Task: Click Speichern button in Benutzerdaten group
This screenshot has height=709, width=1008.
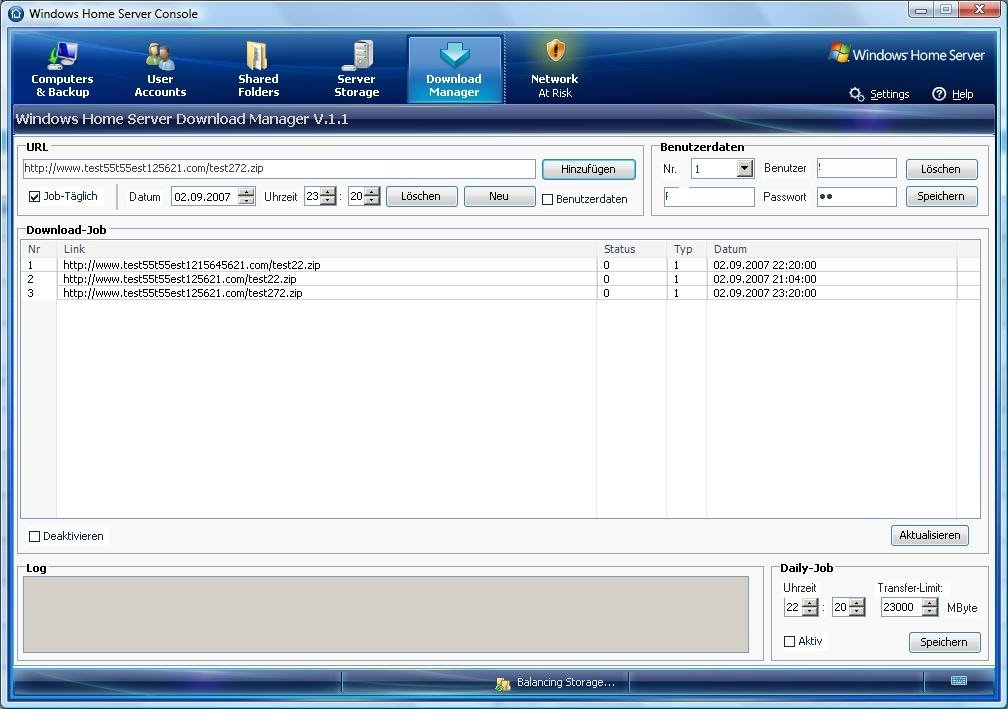Action: tap(942, 197)
